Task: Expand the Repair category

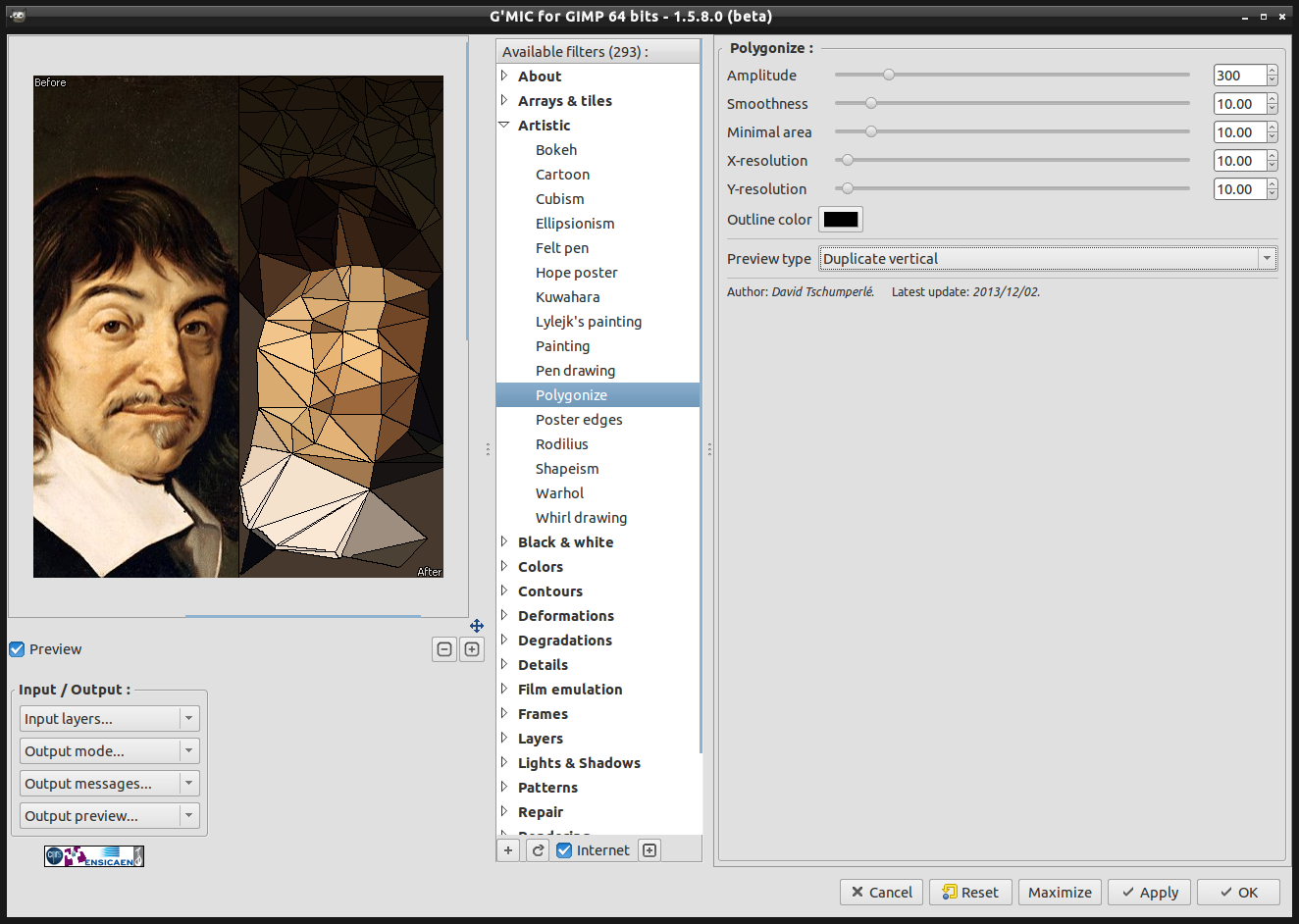Action: pyautogui.click(x=504, y=811)
